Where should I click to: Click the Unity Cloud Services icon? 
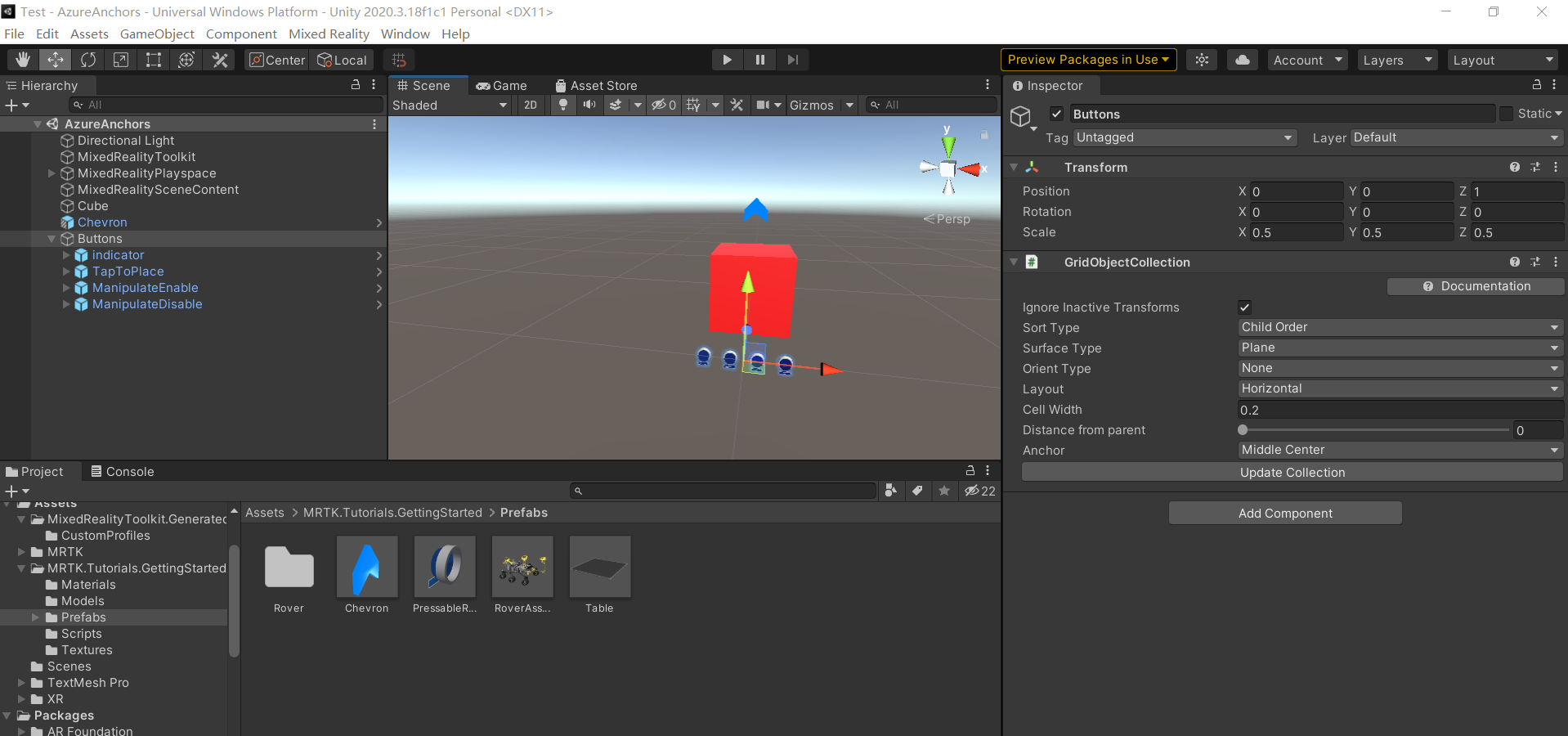coord(1242,60)
